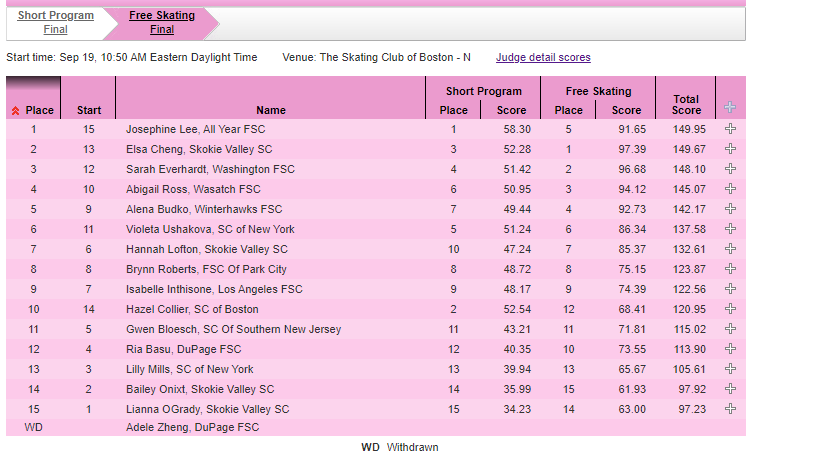
Task: Select the Free Skating Final tab
Action: (161, 22)
